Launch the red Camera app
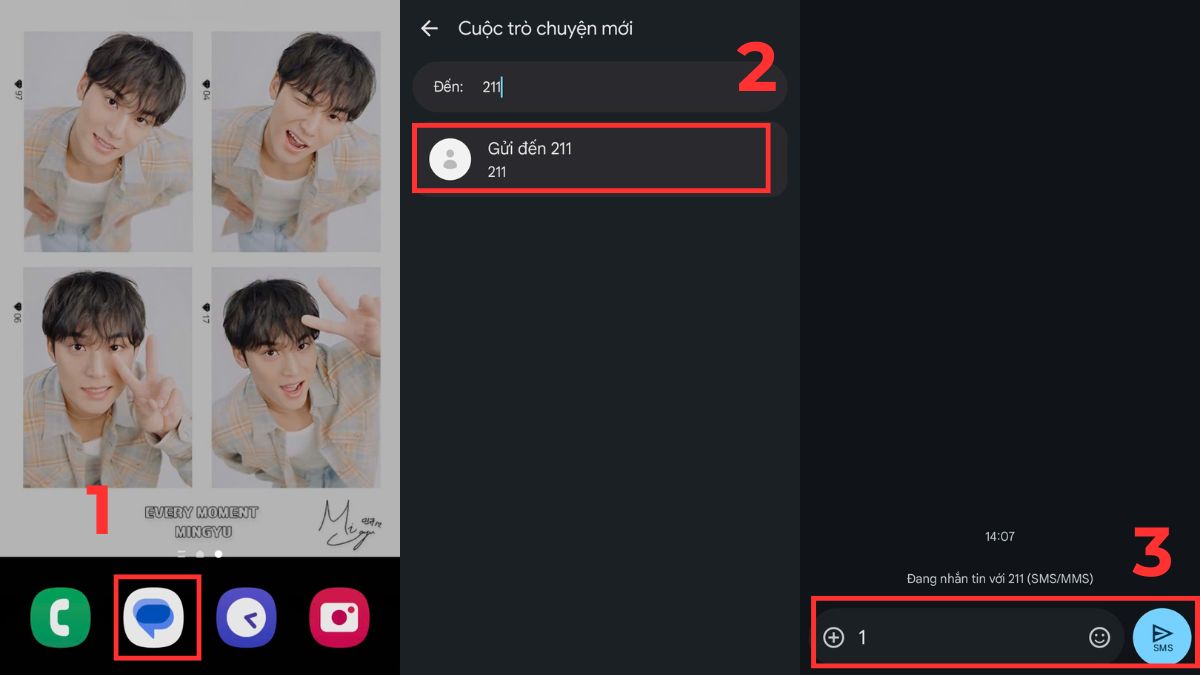The height and width of the screenshot is (675, 1200). tap(339, 618)
